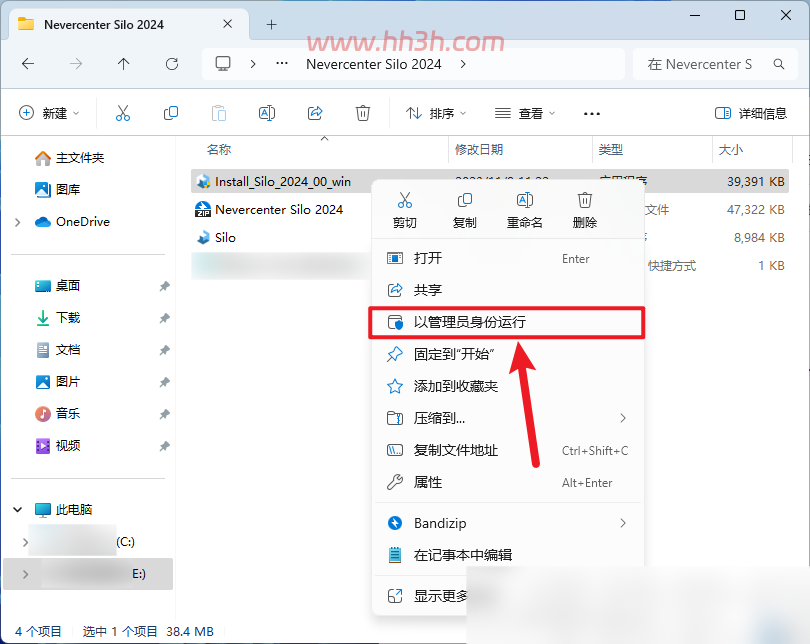
Task: Choose 在记事本中编辑 in the context menu
Action: coord(508,555)
